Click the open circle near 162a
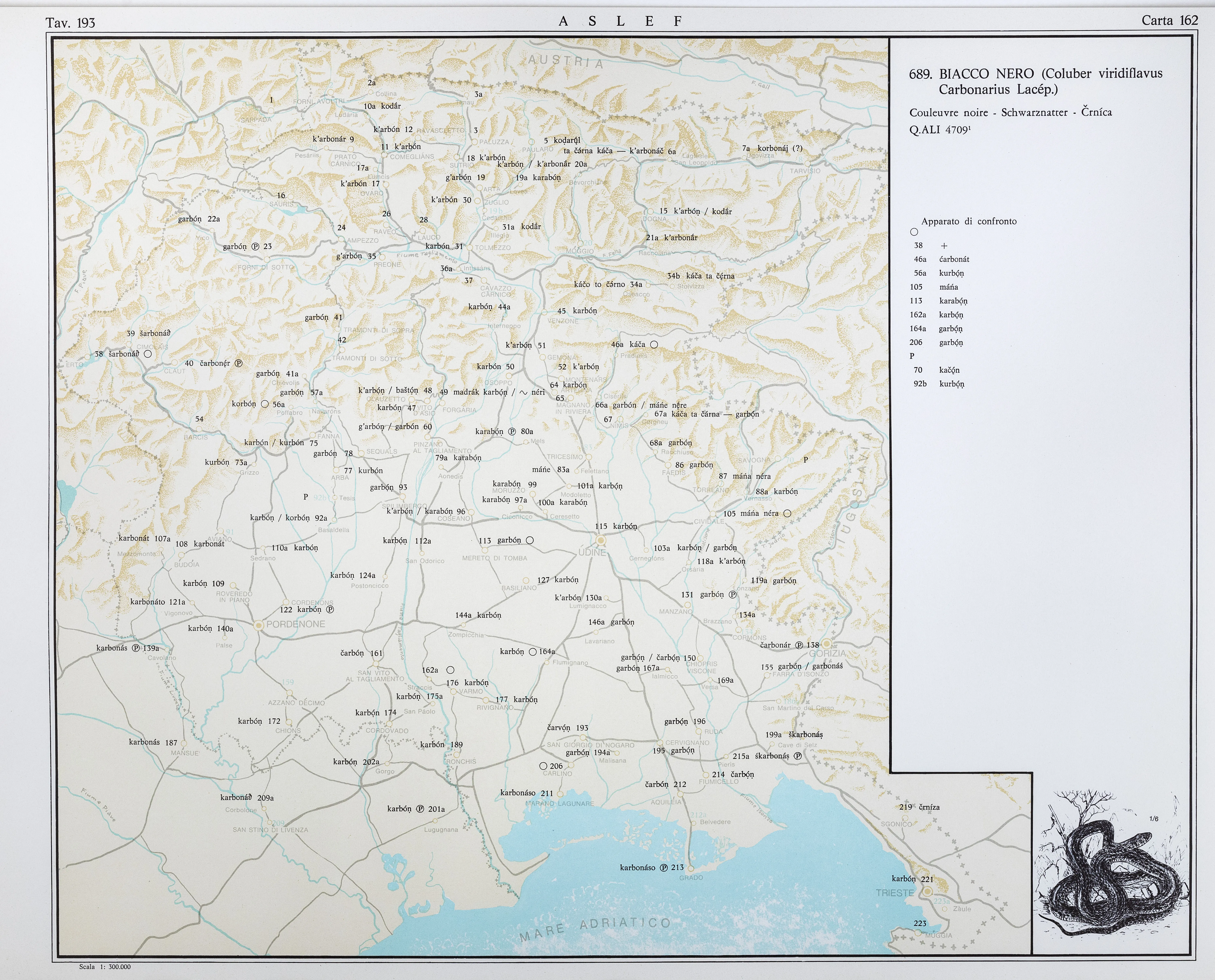Screen dimensions: 1215x980 point(450,670)
